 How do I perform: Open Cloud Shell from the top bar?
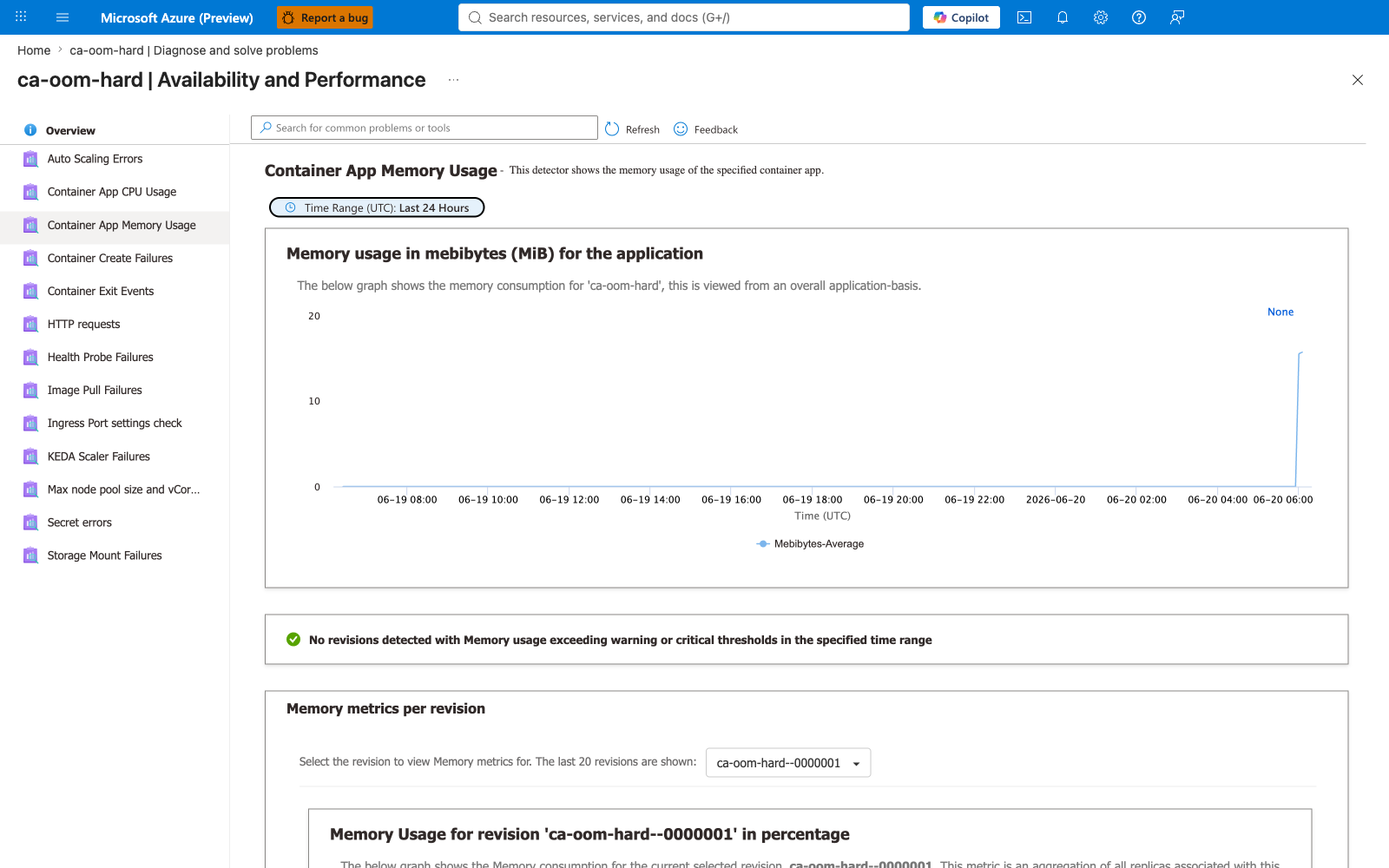[x=1024, y=17]
